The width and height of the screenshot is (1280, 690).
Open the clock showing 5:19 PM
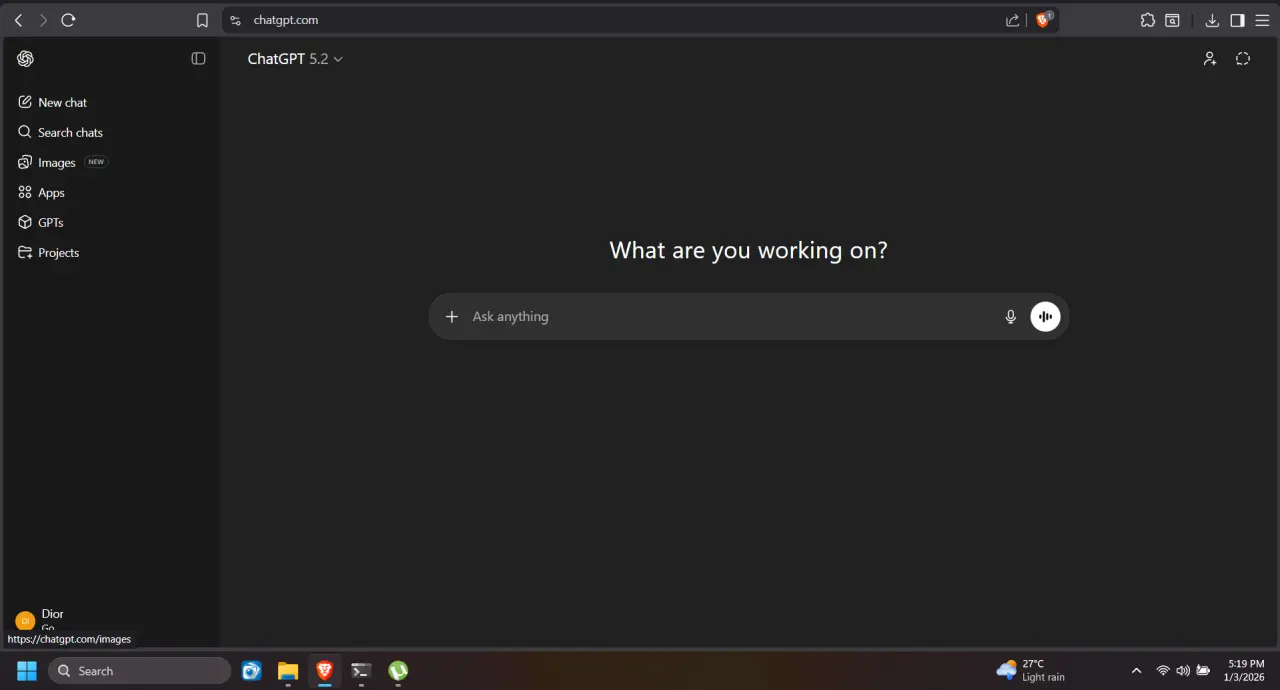tap(1245, 671)
